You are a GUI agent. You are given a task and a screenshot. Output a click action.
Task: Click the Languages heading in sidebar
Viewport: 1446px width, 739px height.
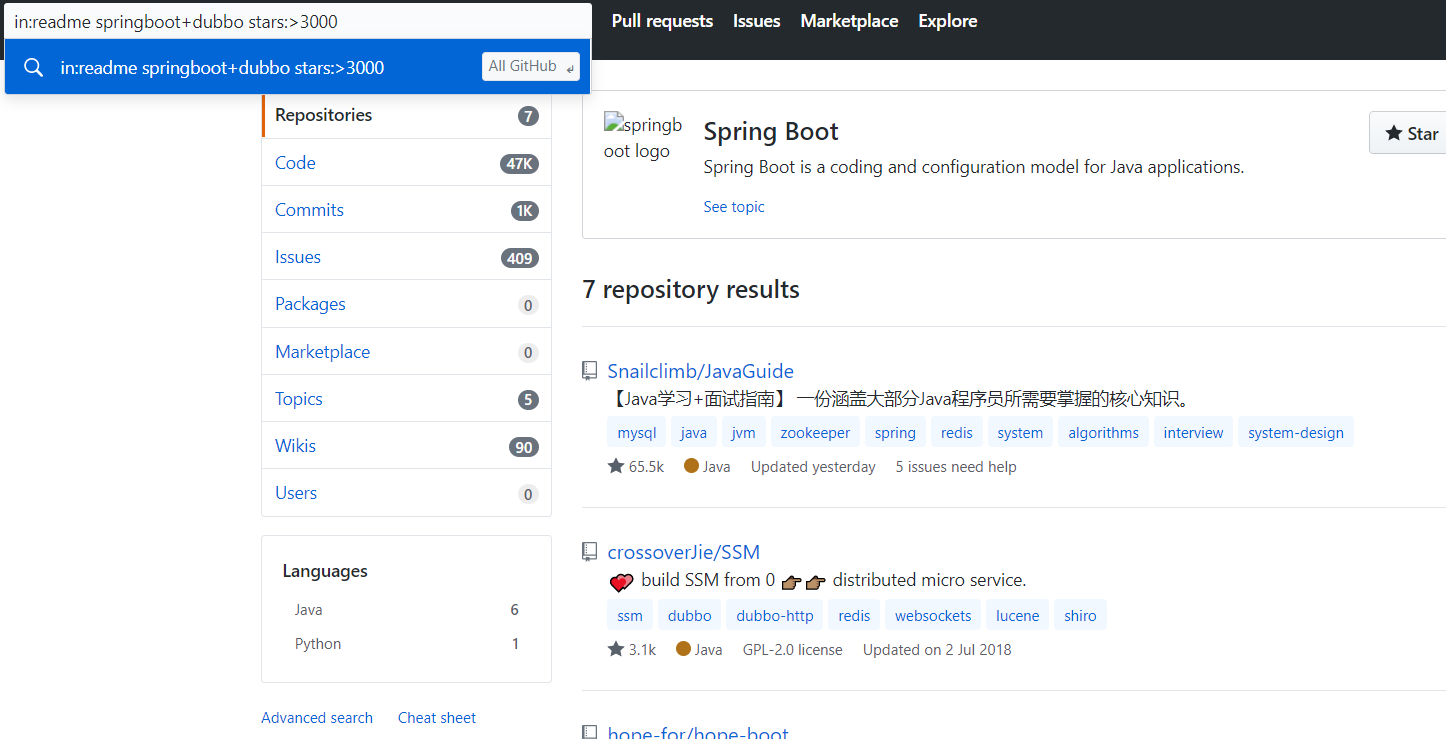point(325,571)
